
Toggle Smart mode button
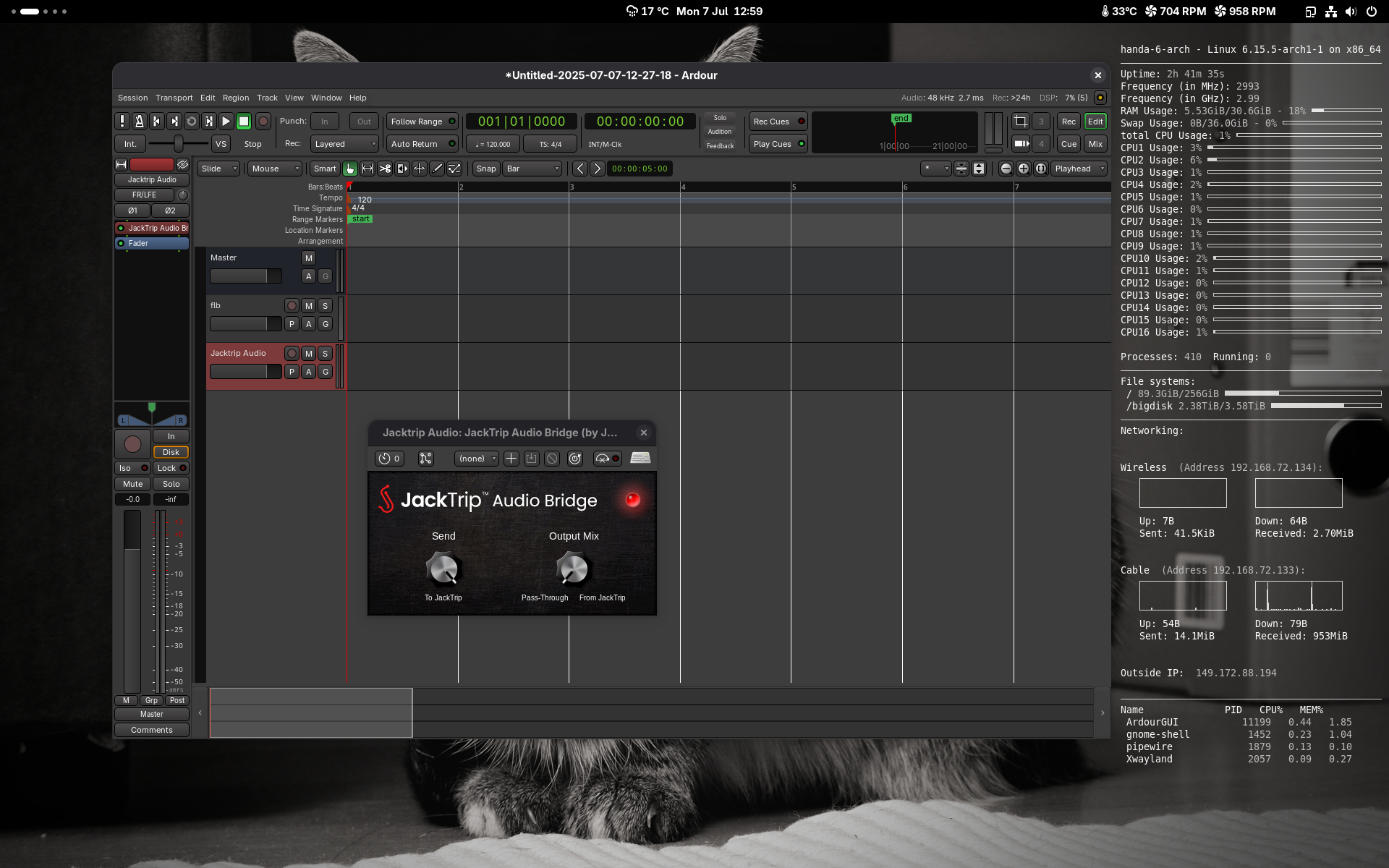pos(325,169)
